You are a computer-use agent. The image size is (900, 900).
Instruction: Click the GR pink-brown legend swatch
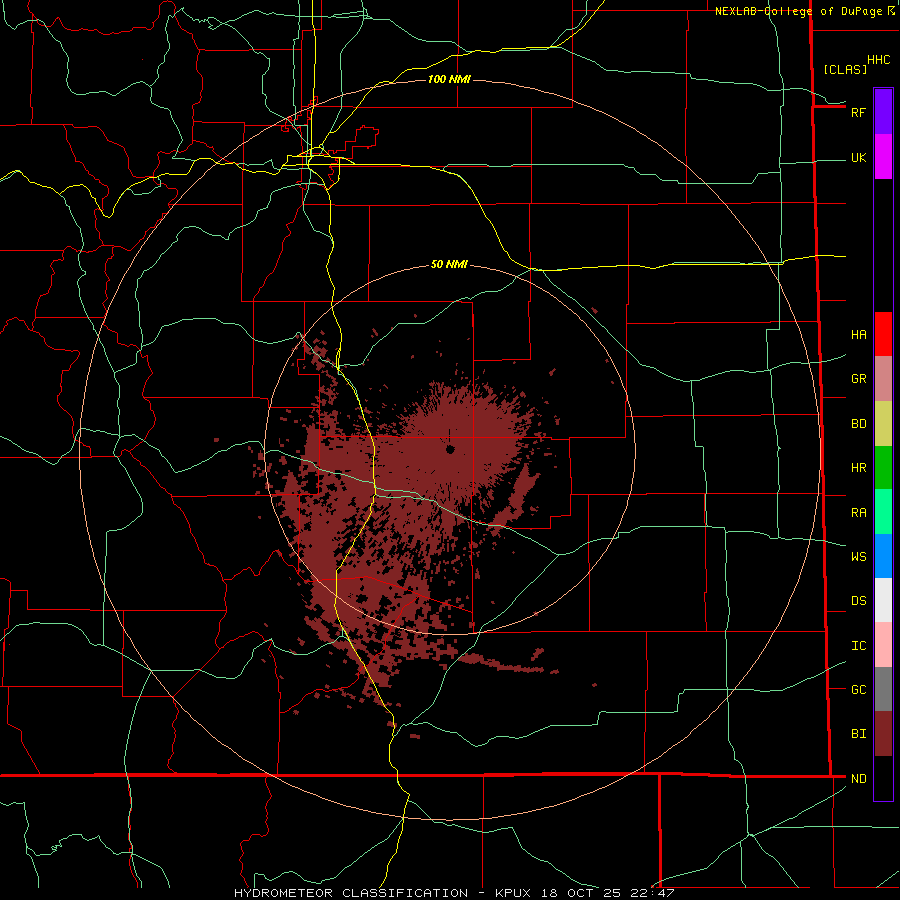(x=883, y=379)
